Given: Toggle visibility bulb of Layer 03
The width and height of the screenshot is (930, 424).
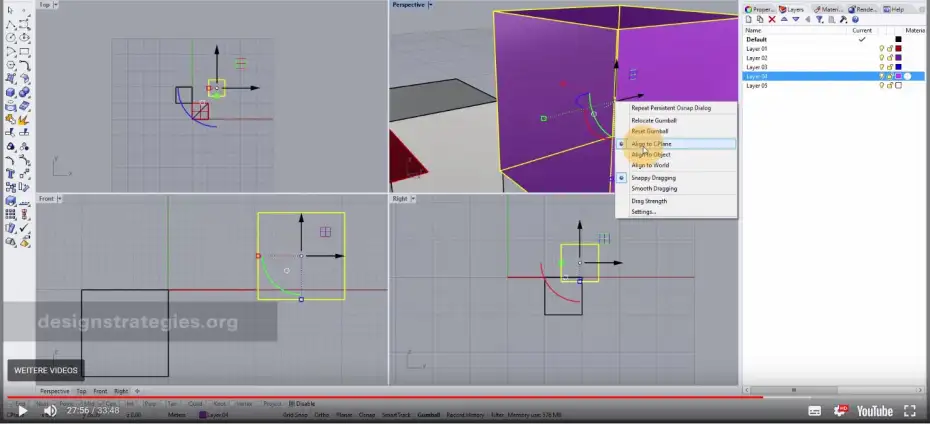Looking at the screenshot, I should (x=881, y=67).
